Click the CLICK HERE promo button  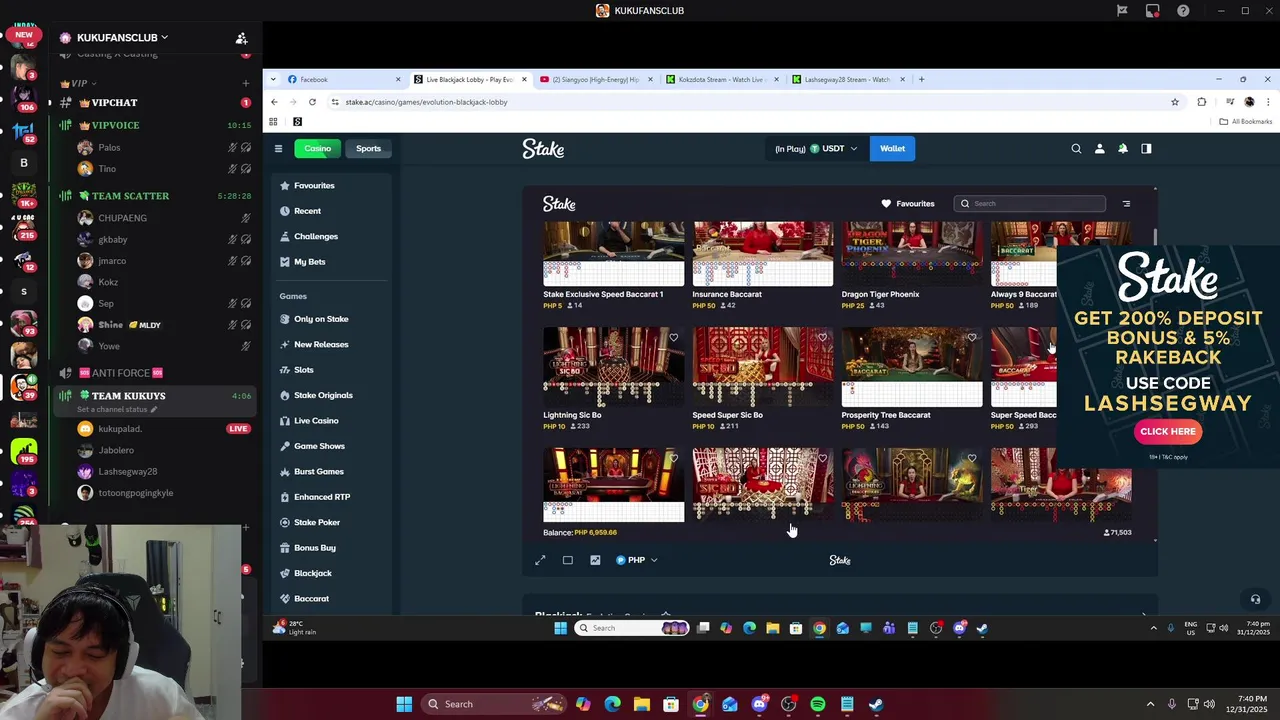pyautogui.click(x=1168, y=431)
